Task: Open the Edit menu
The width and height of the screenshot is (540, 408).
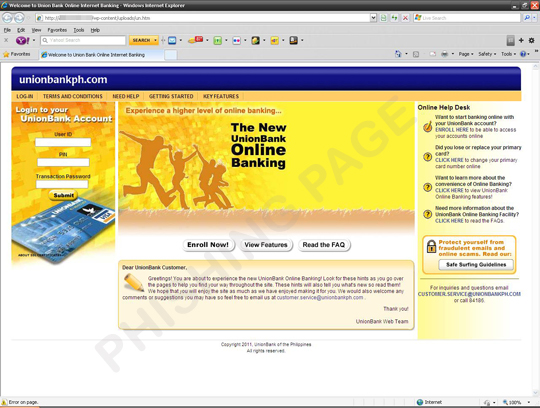Action: (x=21, y=30)
